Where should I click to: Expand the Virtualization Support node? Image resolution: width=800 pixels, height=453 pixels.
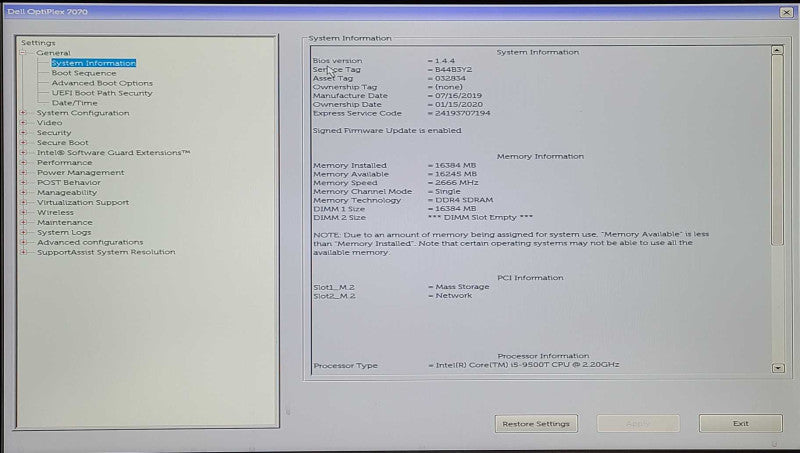23,202
